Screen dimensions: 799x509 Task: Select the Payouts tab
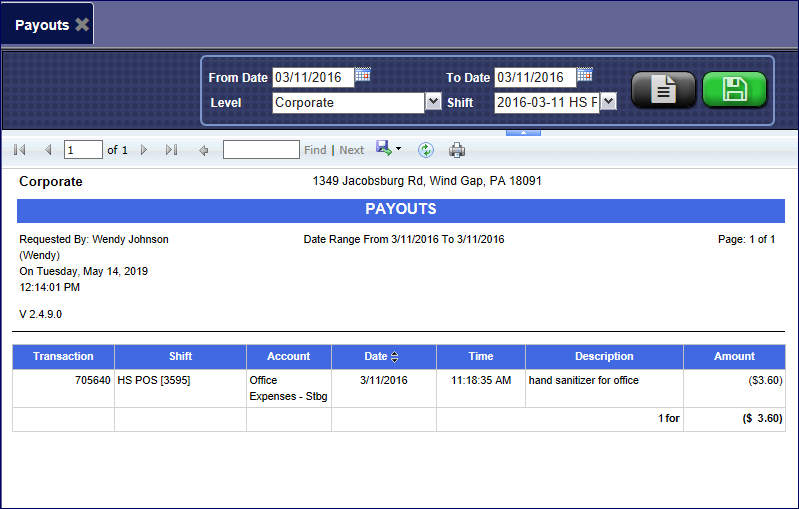(x=41, y=25)
